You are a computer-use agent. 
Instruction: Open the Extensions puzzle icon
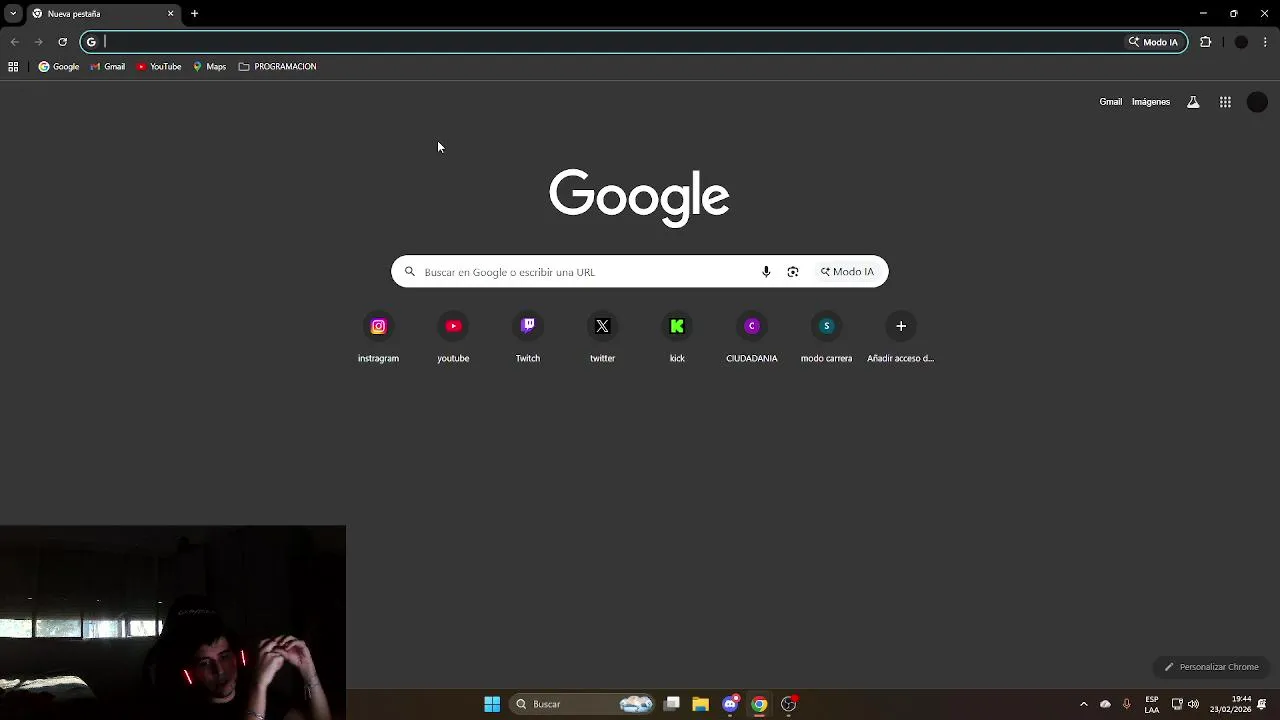pos(1205,42)
